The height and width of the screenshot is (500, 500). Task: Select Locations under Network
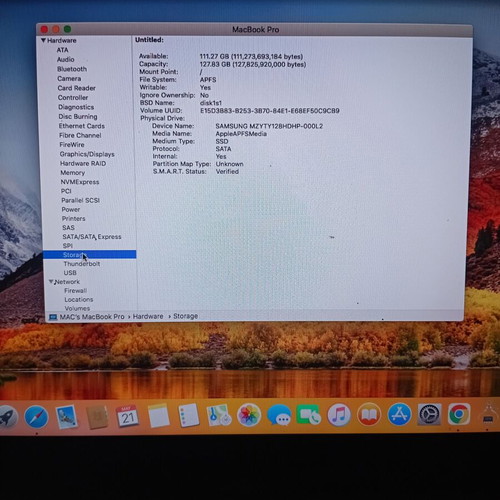pos(79,300)
